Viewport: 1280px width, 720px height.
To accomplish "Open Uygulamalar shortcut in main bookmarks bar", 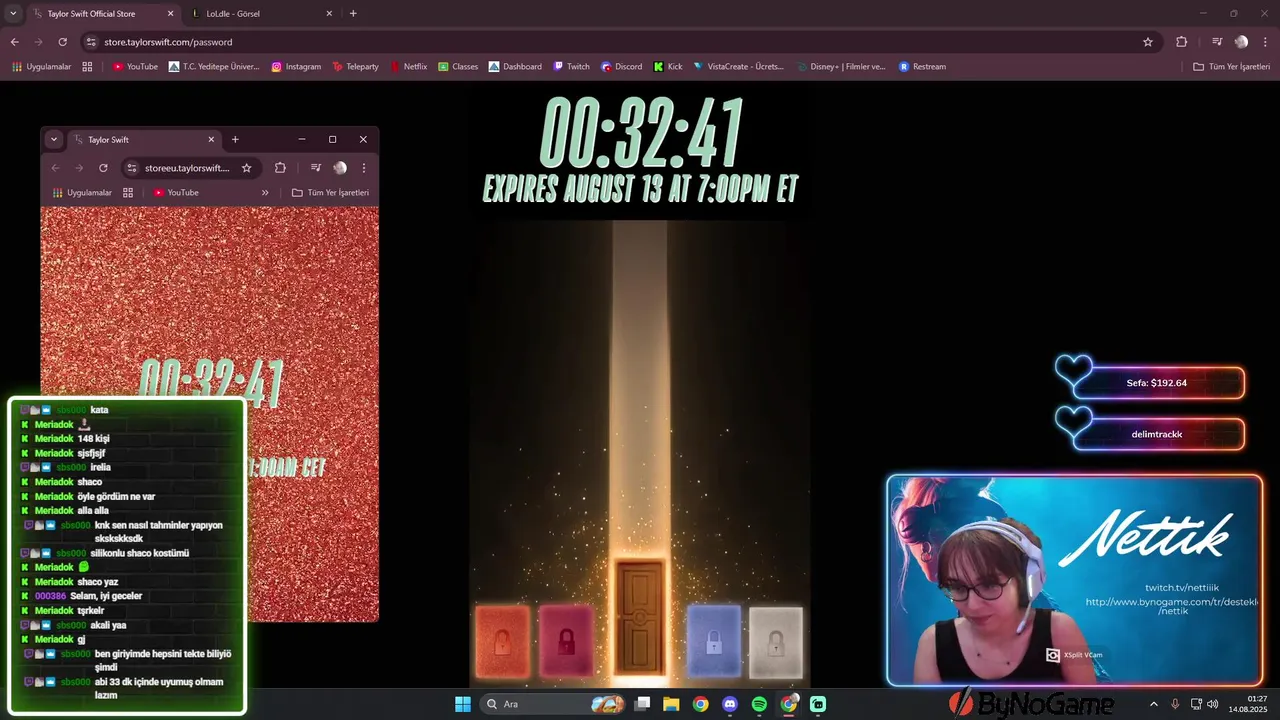I will pyautogui.click(x=42, y=67).
